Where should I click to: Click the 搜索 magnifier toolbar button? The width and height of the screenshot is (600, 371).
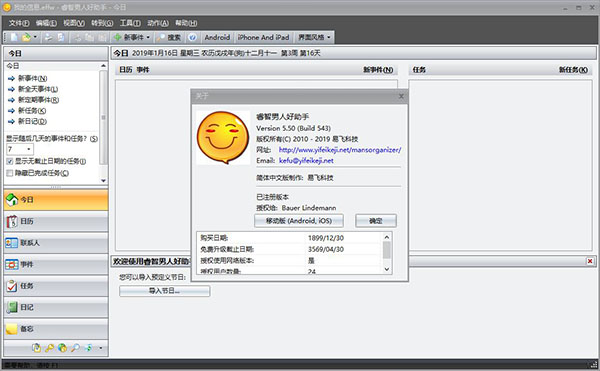(x=169, y=37)
